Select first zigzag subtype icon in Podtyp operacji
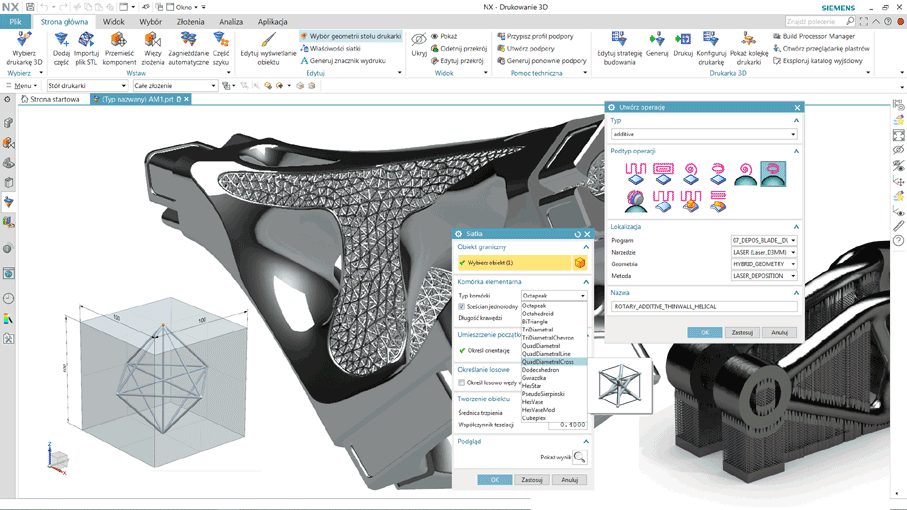Image resolution: width=907 pixels, height=510 pixels. pos(635,174)
